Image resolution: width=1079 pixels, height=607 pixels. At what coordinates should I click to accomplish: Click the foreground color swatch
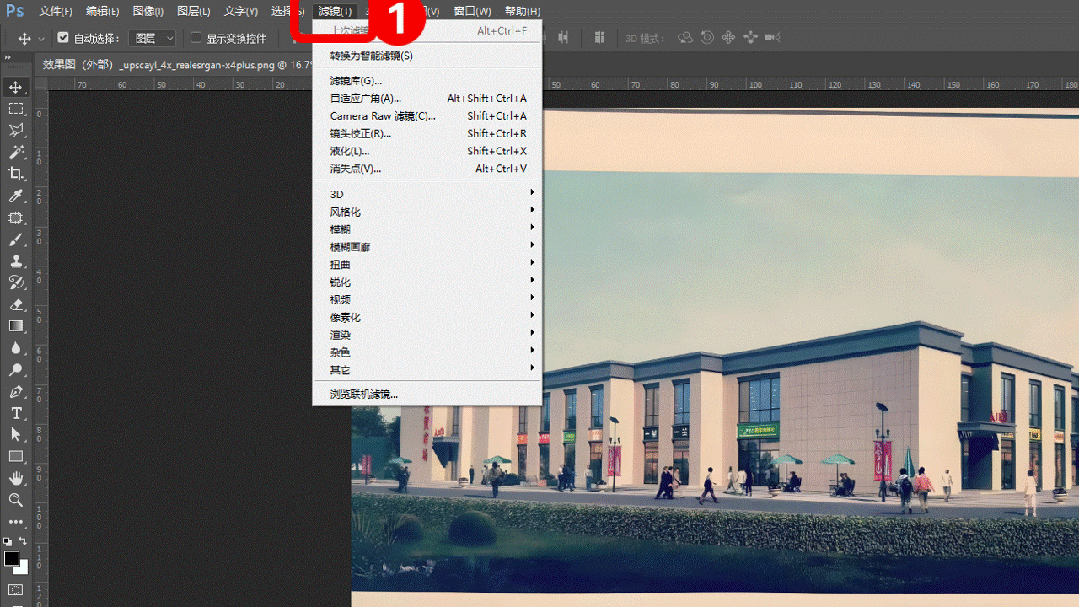[11, 559]
